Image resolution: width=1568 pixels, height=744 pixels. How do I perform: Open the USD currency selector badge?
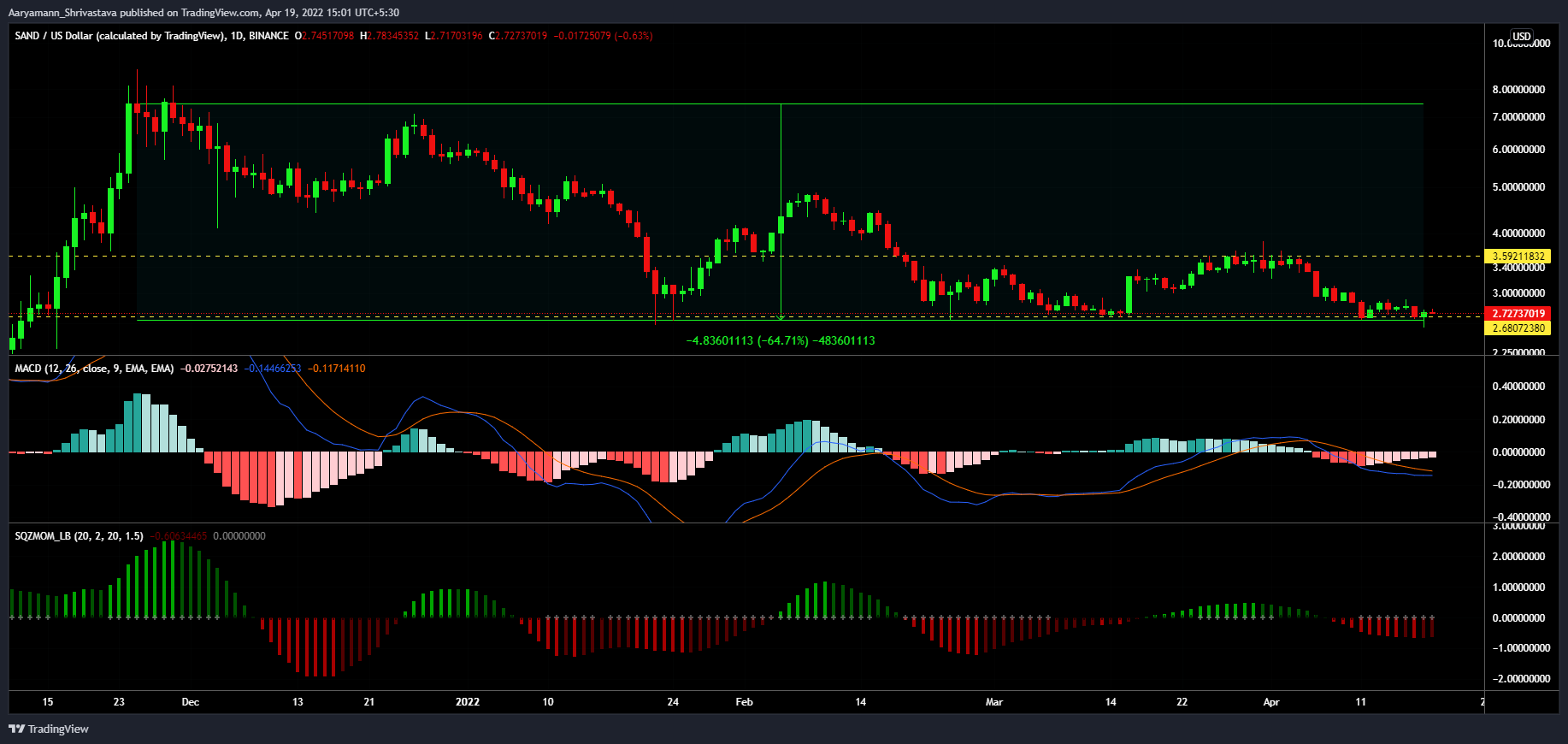click(1521, 37)
